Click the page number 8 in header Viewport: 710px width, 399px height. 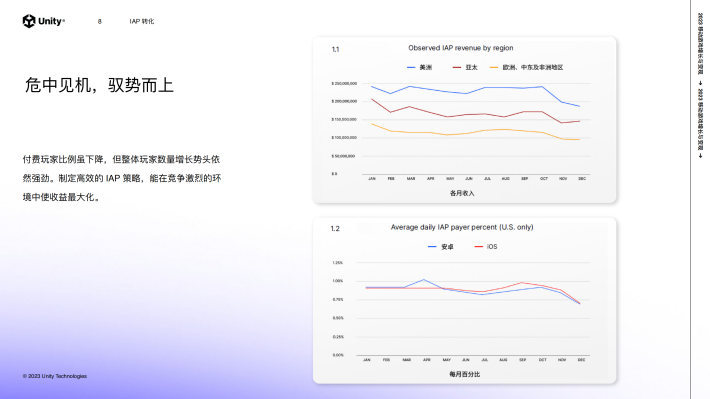(x=100, y=21)
